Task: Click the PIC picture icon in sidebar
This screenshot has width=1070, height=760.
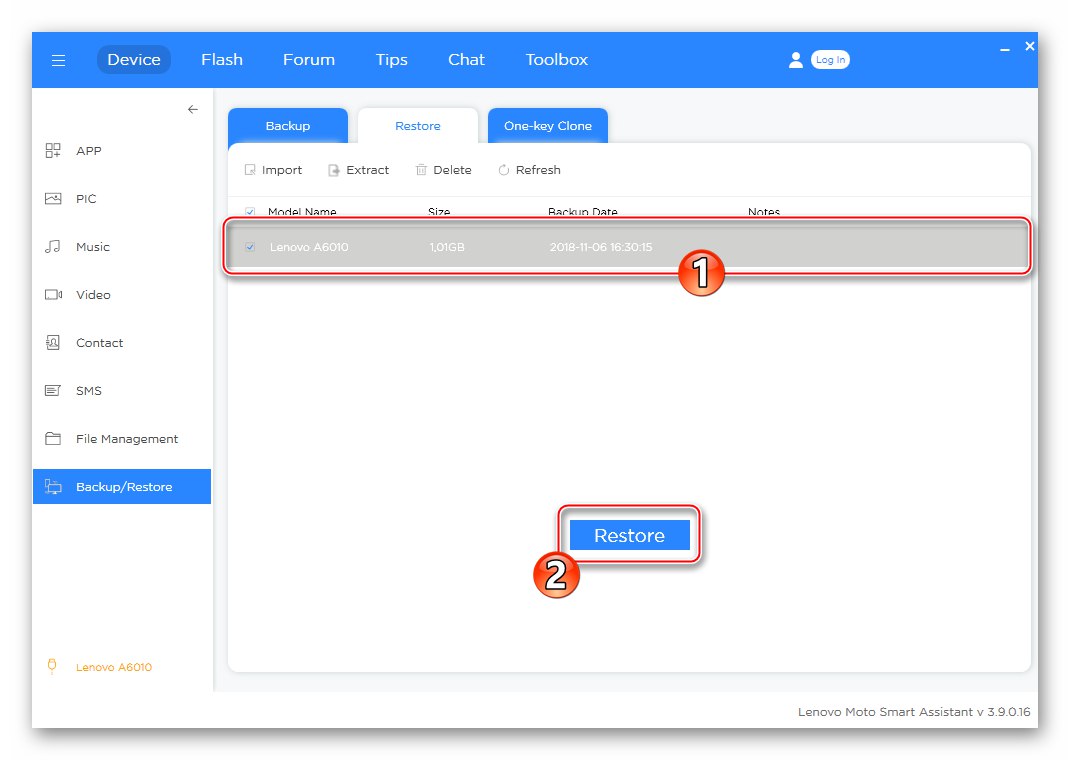Action: tap(53, 199)
